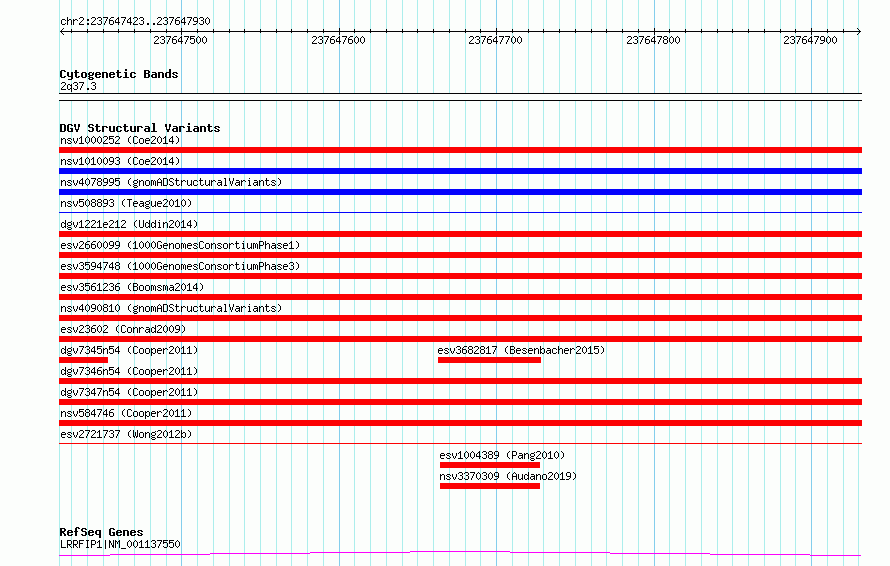This screenshot has width=890, height=566.
Task: Click the 237647500 ruler position label
Action: [180, 40]
